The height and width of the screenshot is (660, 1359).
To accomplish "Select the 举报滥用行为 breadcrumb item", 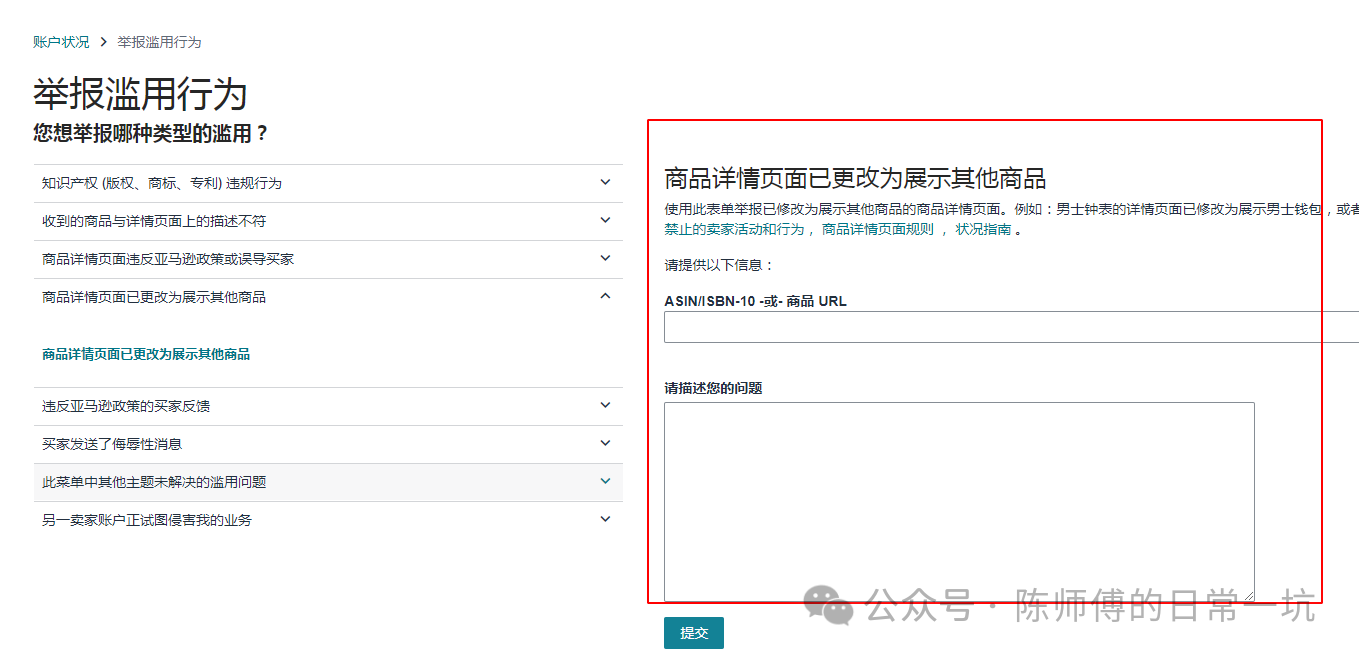I will (158, 42).
